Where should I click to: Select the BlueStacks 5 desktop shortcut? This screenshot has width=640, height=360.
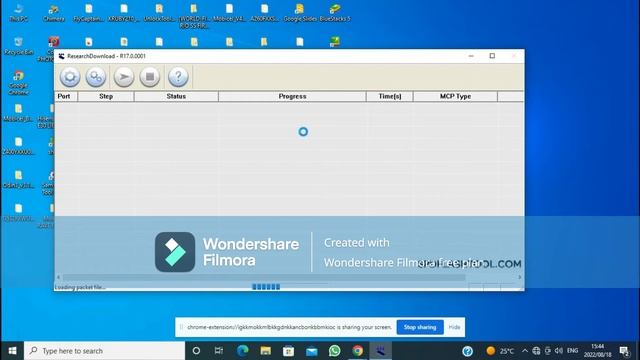(335, 13)
